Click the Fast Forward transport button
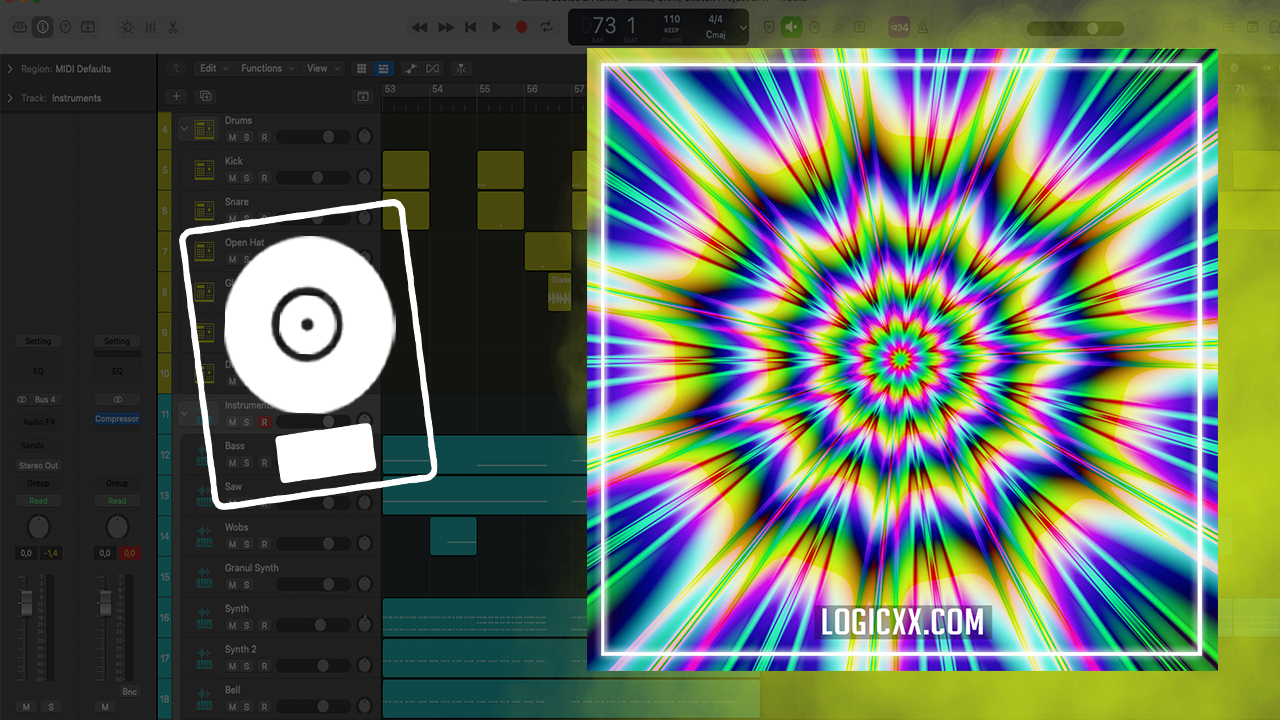This screenshot has height=720, width=1280. coord(446,27)
